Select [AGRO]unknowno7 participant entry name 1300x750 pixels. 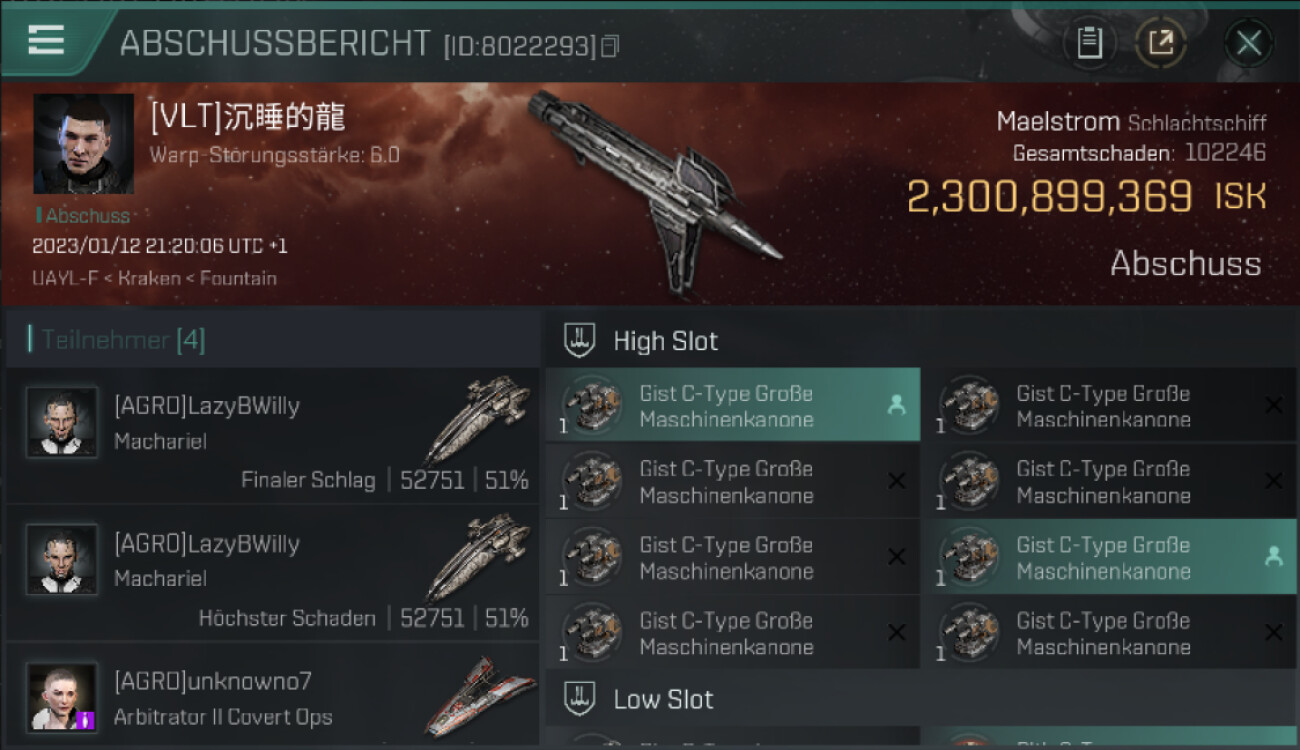click(x=213, y=682)
